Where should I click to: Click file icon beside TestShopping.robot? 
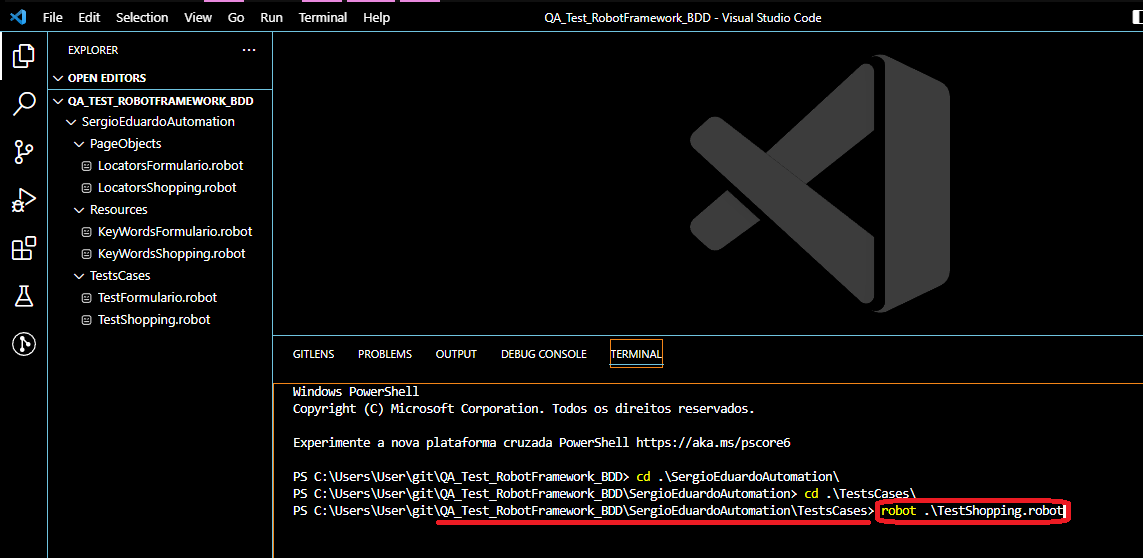pyautogui.click(x=86, y=319)
